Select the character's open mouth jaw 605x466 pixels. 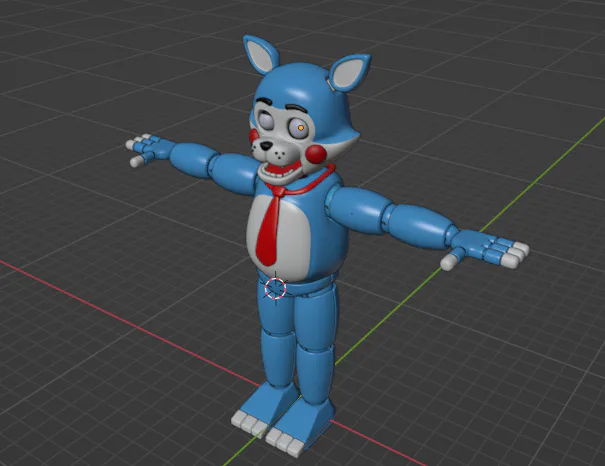click(x=279, y=174)
